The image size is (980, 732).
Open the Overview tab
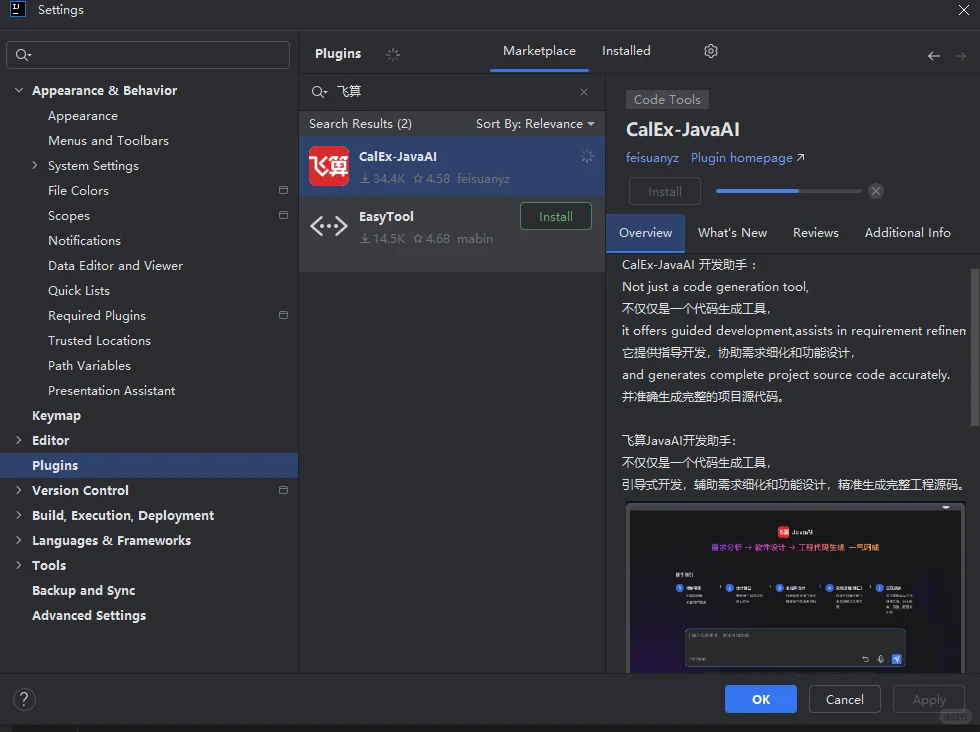(646, 233)
